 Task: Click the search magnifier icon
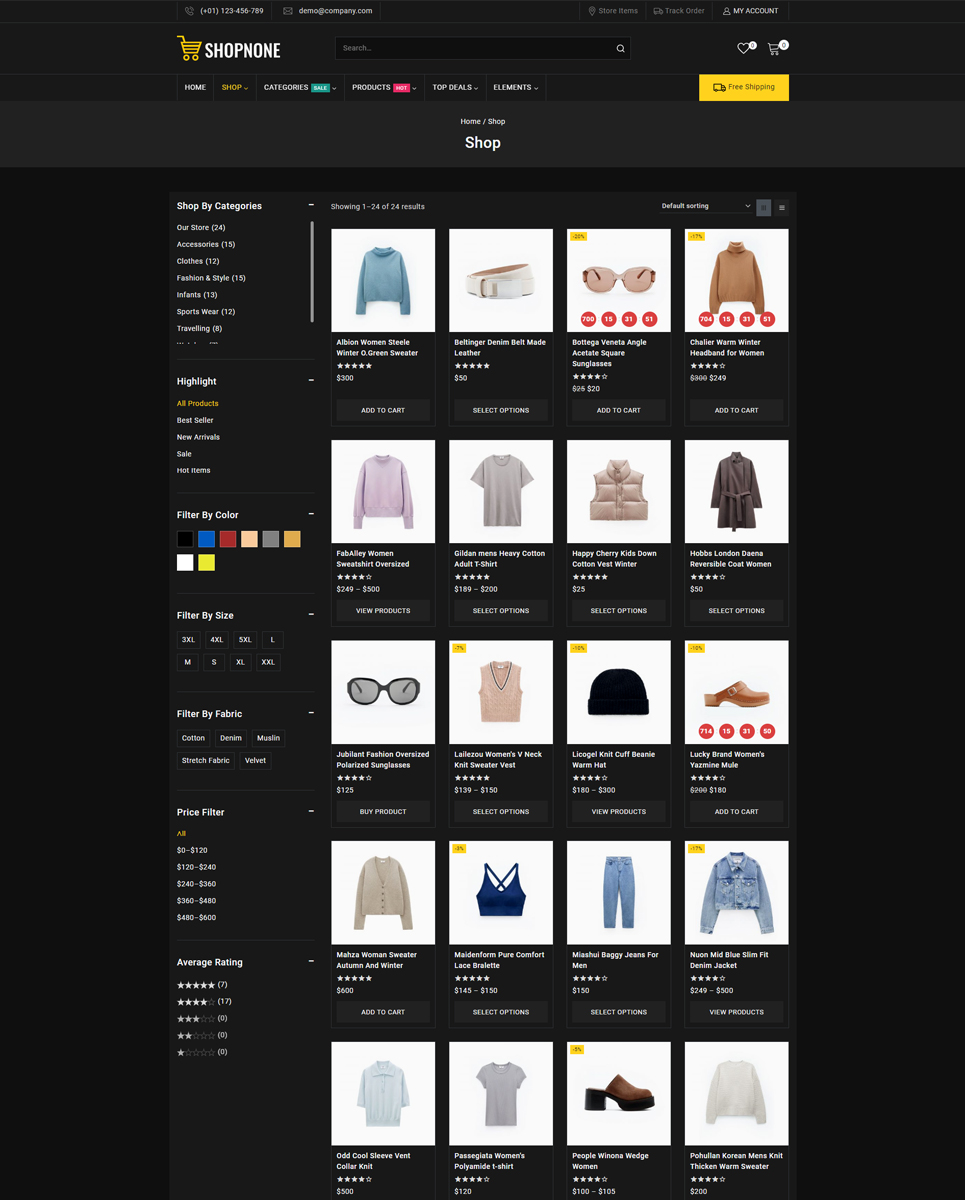point(620,48)
